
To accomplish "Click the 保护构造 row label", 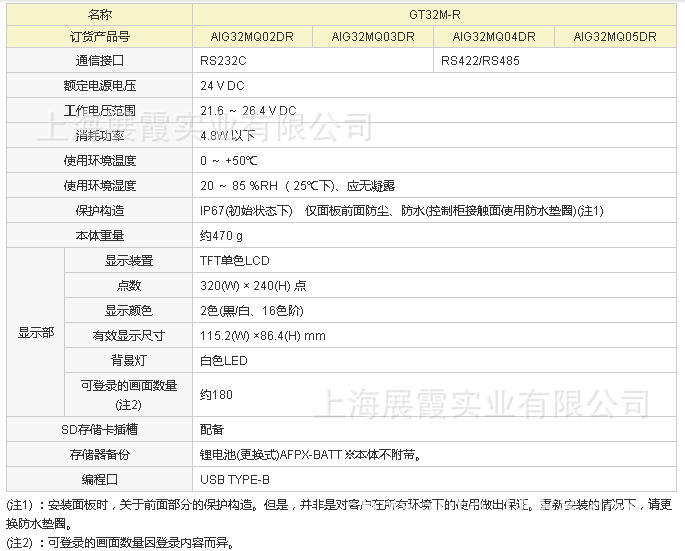I will (x=100, y=211).
